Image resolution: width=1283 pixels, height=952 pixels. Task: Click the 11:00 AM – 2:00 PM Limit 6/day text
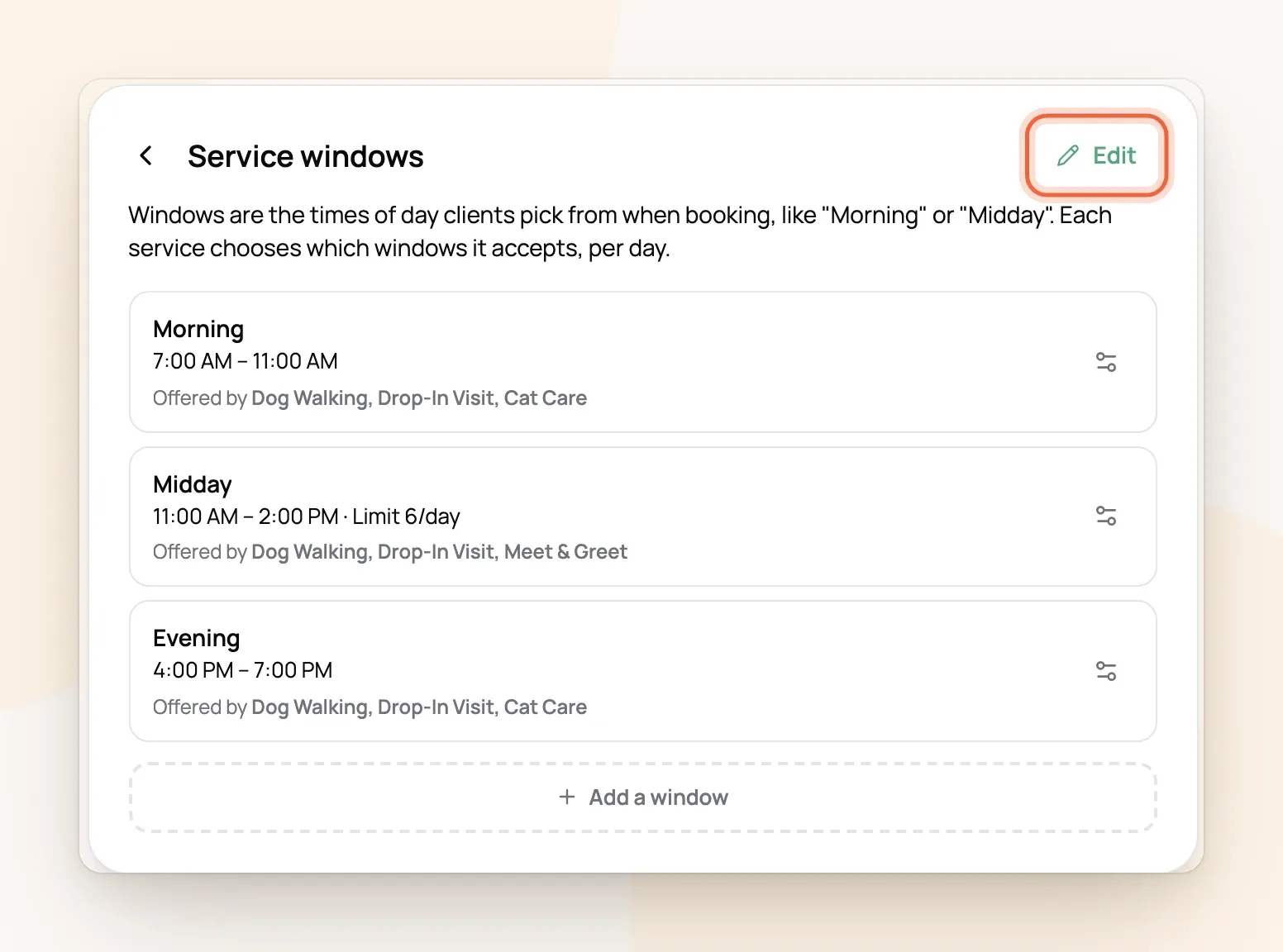(x=307, y=516)
